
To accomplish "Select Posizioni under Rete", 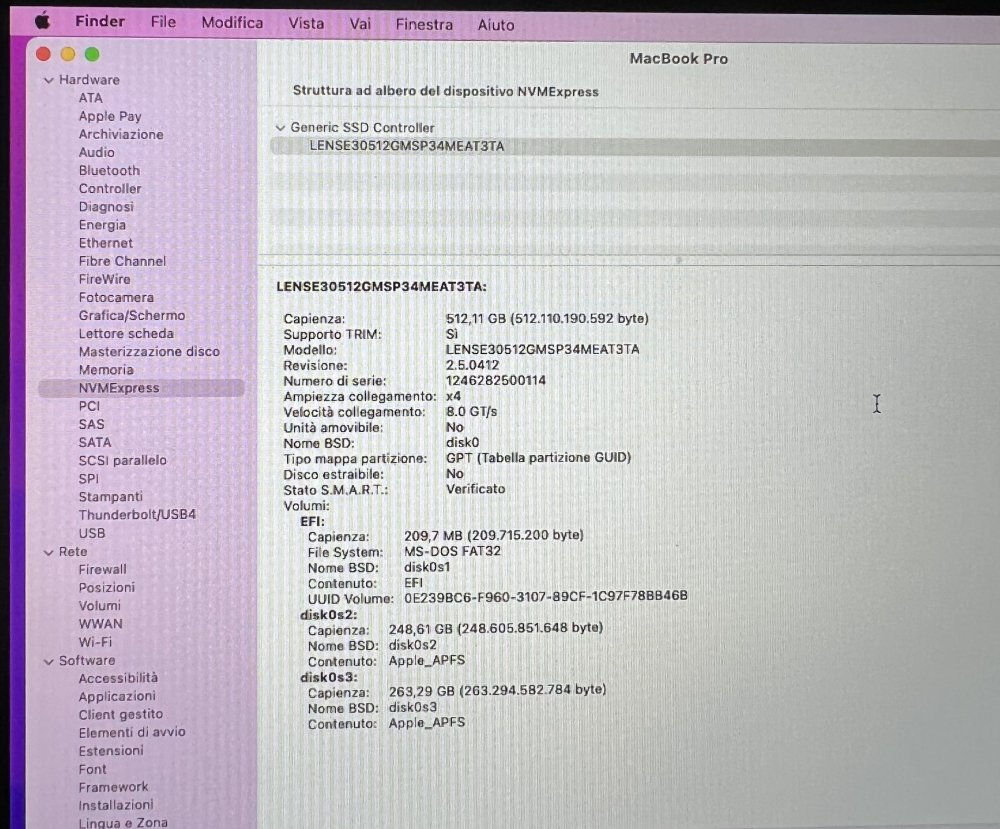I will (x=107, y=587).
